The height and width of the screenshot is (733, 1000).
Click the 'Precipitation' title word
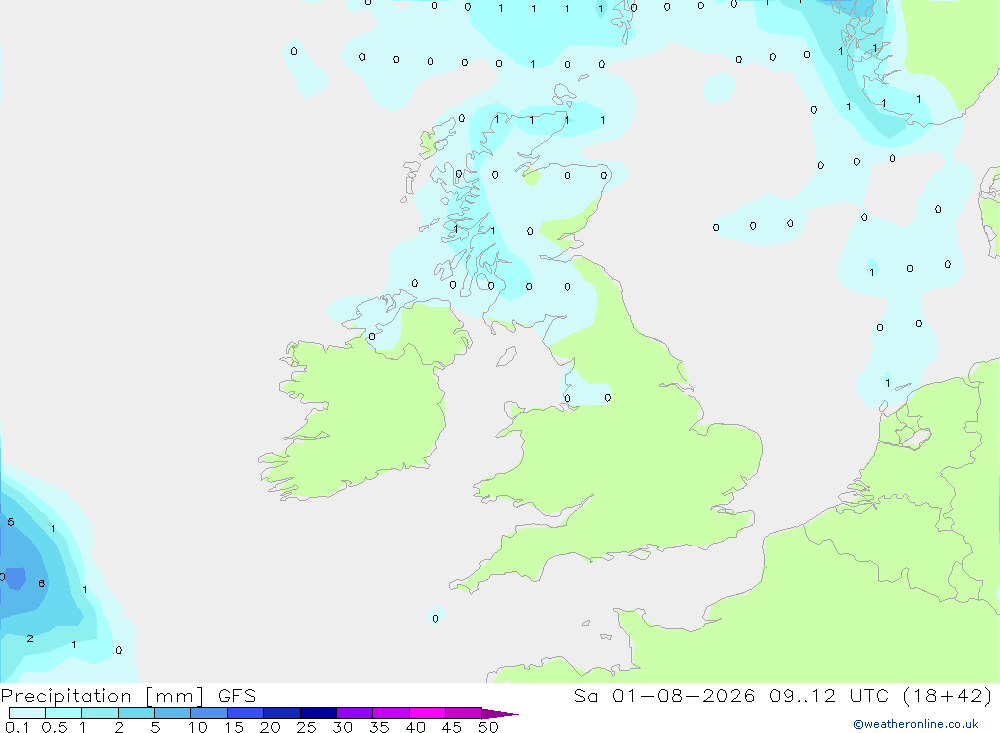click(x=66, y=696)
